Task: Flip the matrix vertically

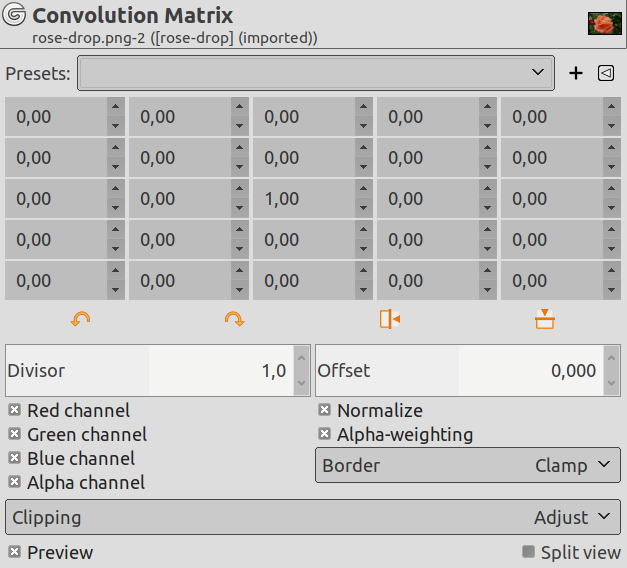Action: [545, 319]
